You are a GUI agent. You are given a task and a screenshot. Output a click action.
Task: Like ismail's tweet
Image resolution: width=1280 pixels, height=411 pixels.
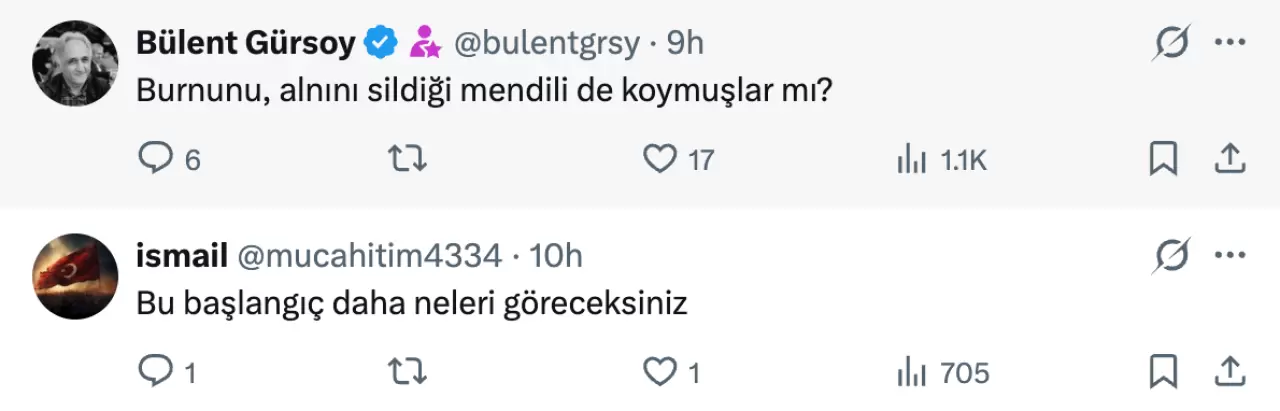(x=659, y=373)
